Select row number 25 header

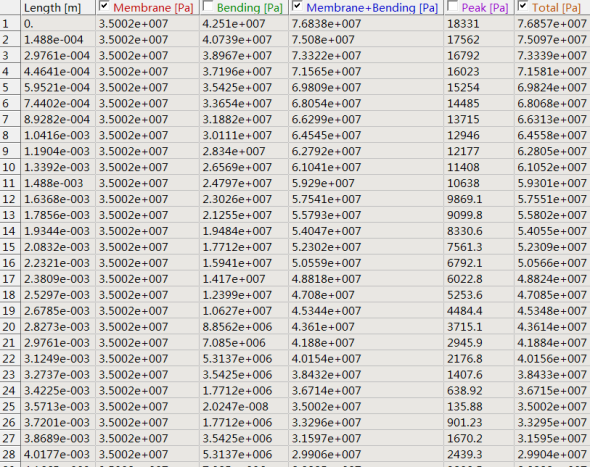pos(10,407)
